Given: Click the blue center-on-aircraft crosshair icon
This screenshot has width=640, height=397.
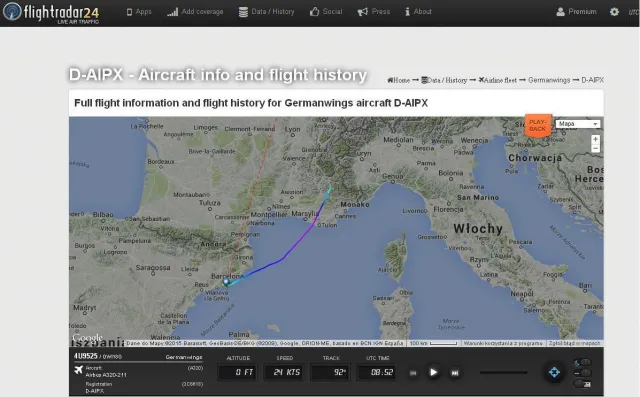Looking at the screenshot, I should [x=554, y=372].
